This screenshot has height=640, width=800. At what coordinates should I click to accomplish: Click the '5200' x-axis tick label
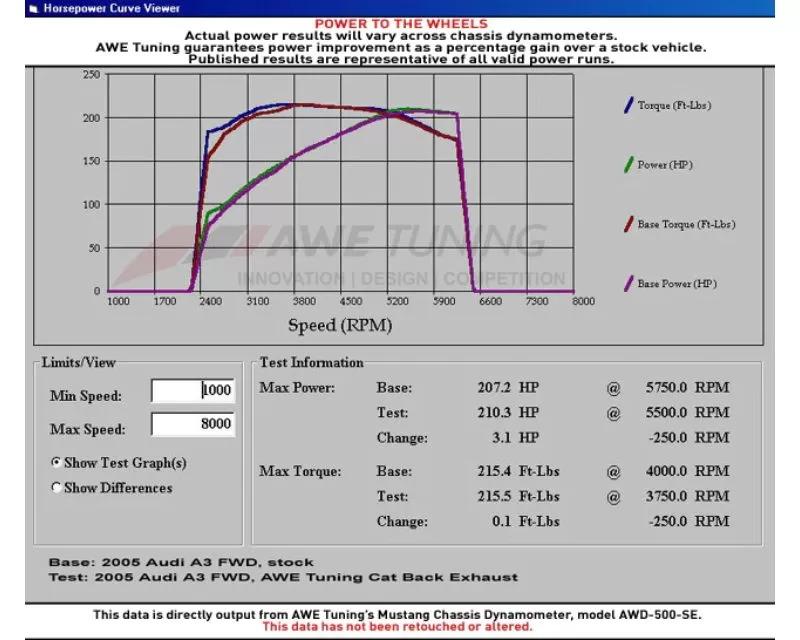(397, 302)
